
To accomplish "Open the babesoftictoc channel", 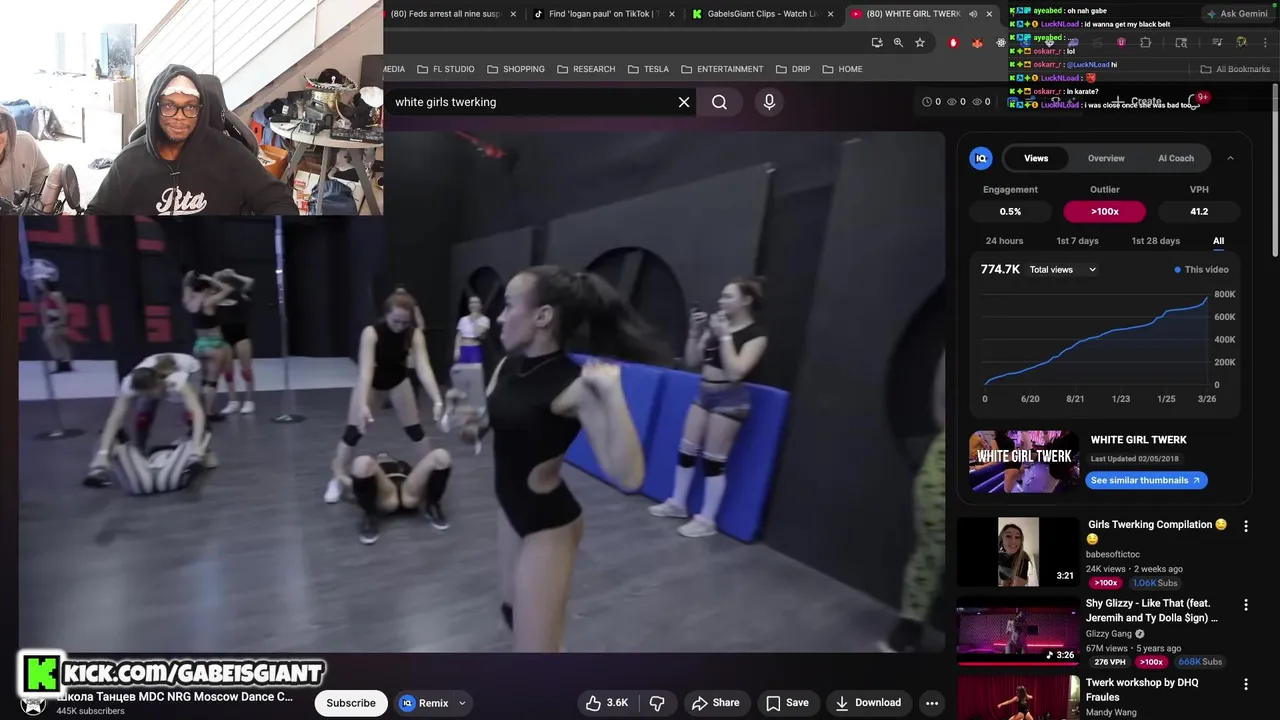I will click(1112, 554).
